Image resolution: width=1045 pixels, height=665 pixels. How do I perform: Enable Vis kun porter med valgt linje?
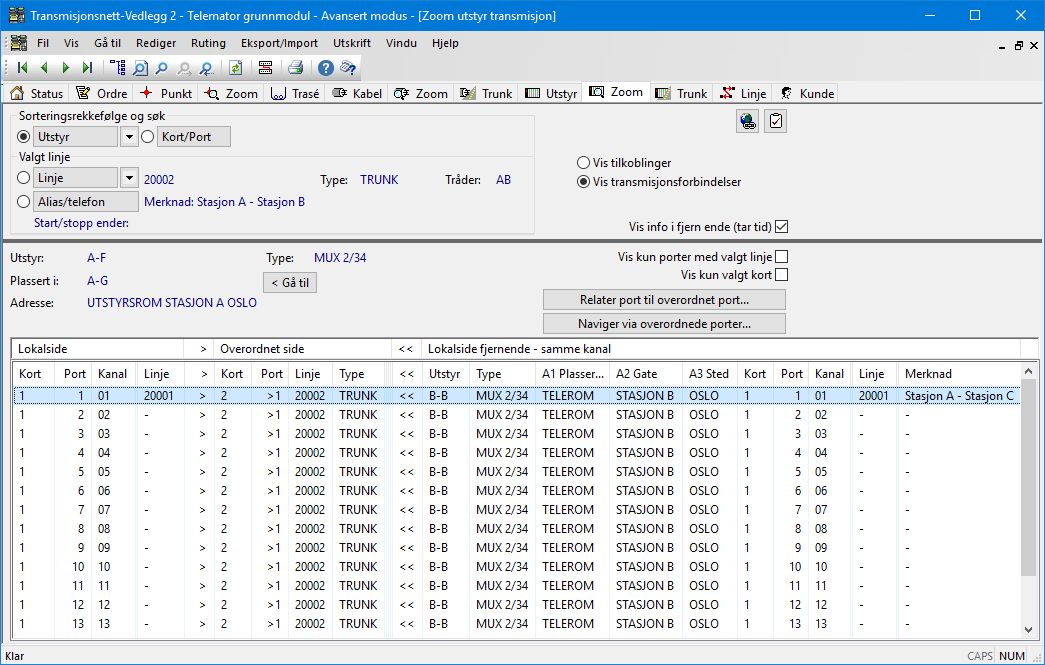pos(782,257)
